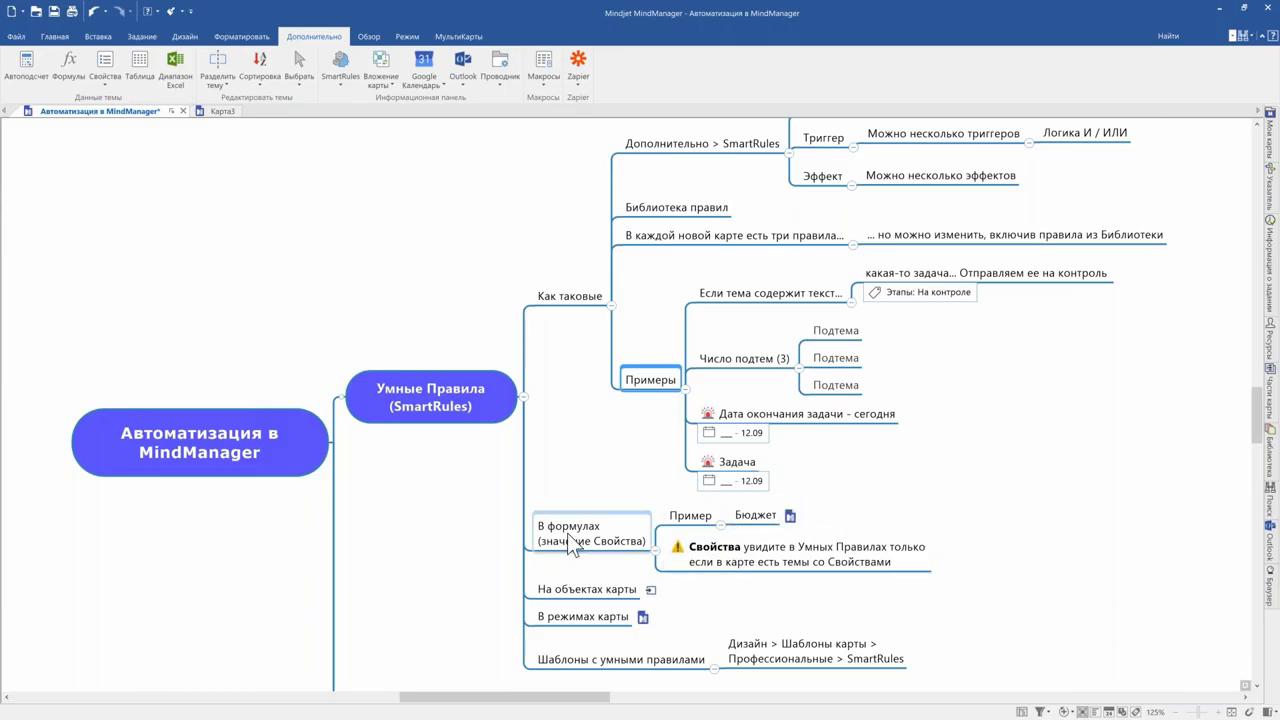Screen dimensions: 1280x720
Task: Click the alarm icon on Дата окончания задачи
Action: click(x=708, y=413)
